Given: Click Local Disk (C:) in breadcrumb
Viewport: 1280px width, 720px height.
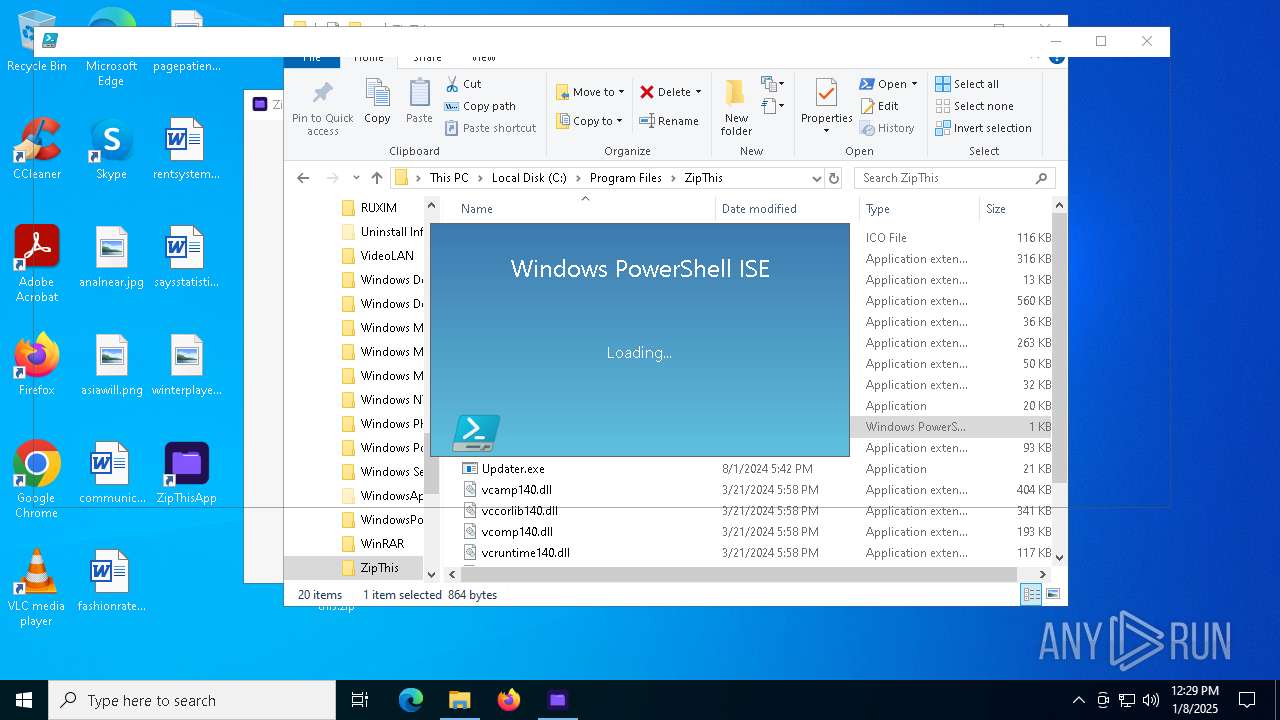Looking at the screenshot, I should [x=529, y=178].
